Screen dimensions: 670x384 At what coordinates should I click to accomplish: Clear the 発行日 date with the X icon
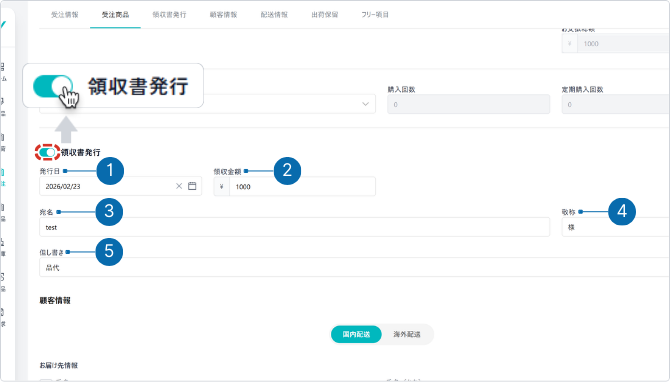coord(179,186)
